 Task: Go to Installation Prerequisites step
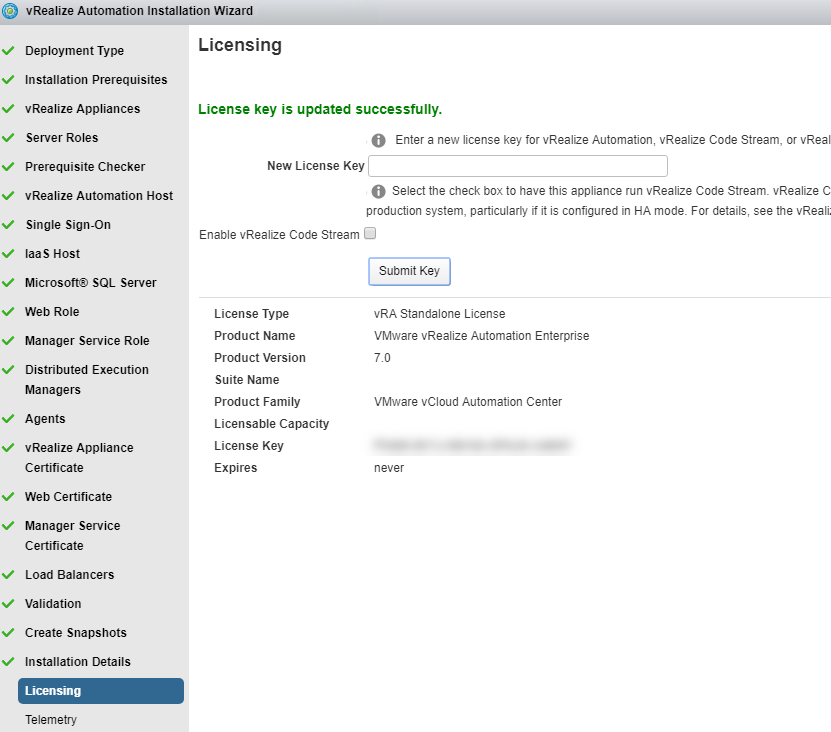[96, 80]
